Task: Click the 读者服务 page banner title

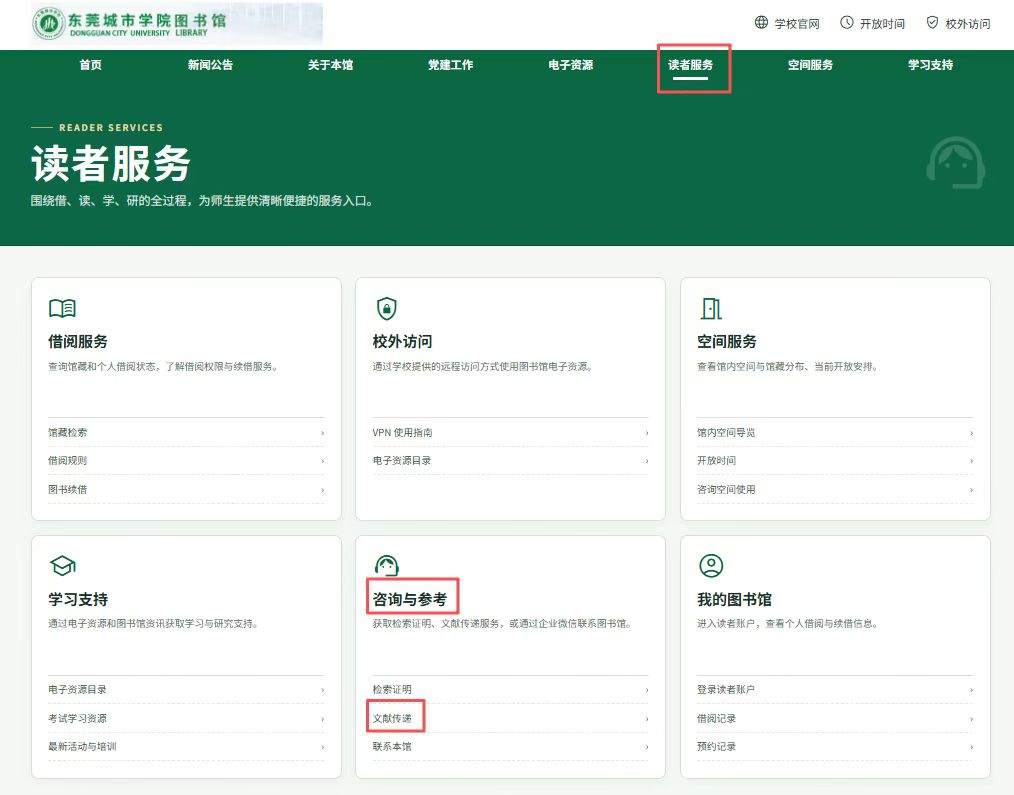Action: (111, 164)
